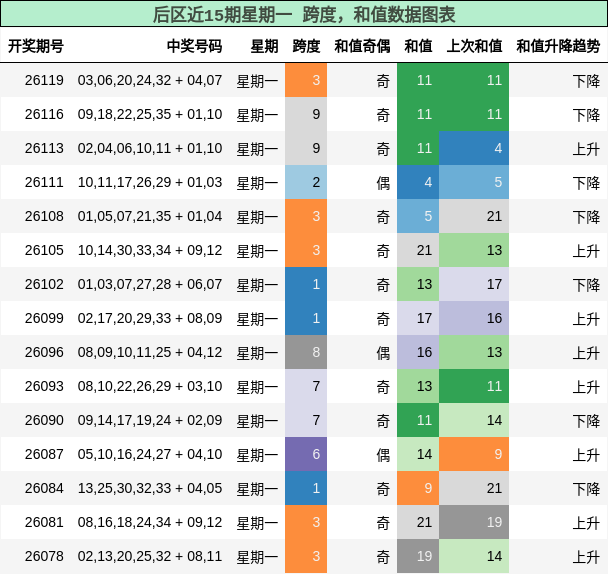
Task: Select period number 26084
Action: 44,488
